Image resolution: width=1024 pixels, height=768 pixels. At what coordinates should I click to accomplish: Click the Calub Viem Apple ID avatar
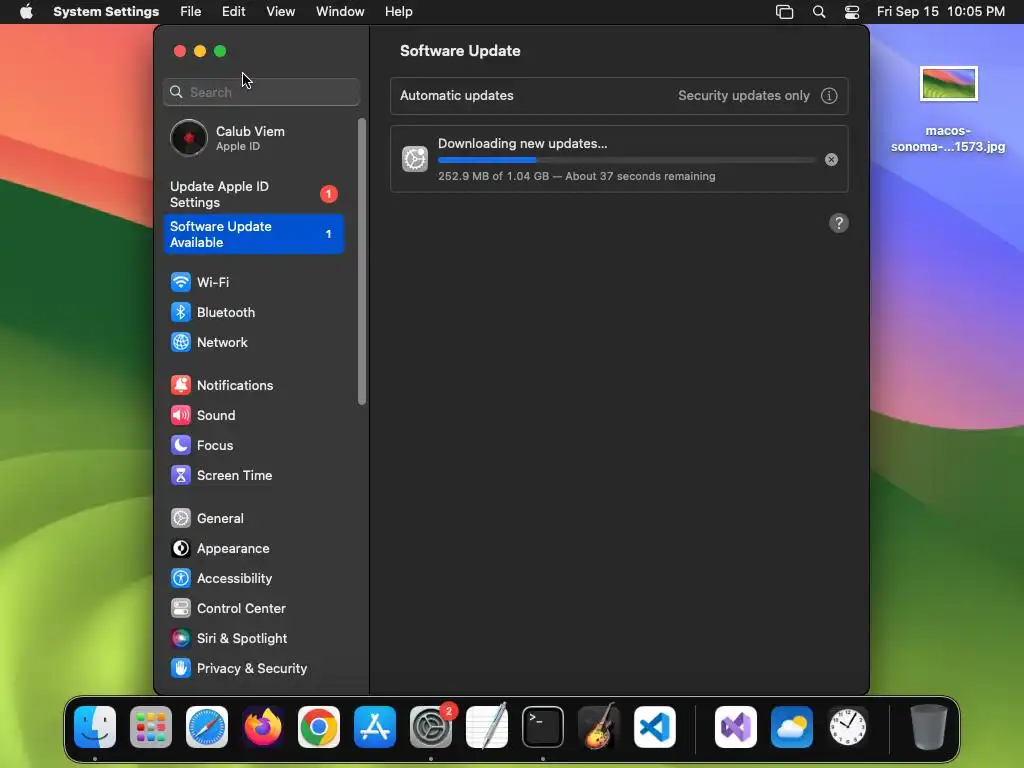189,138
